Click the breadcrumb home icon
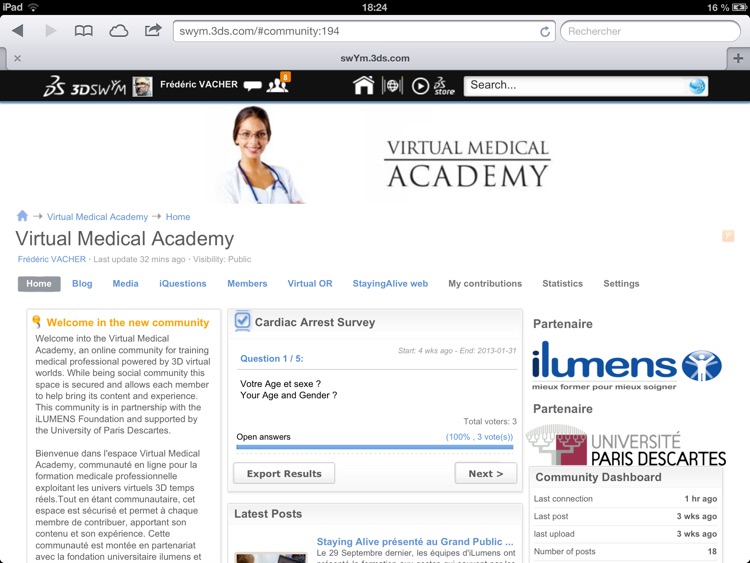This screenshot has width=750, height=563. click(22, 216)
